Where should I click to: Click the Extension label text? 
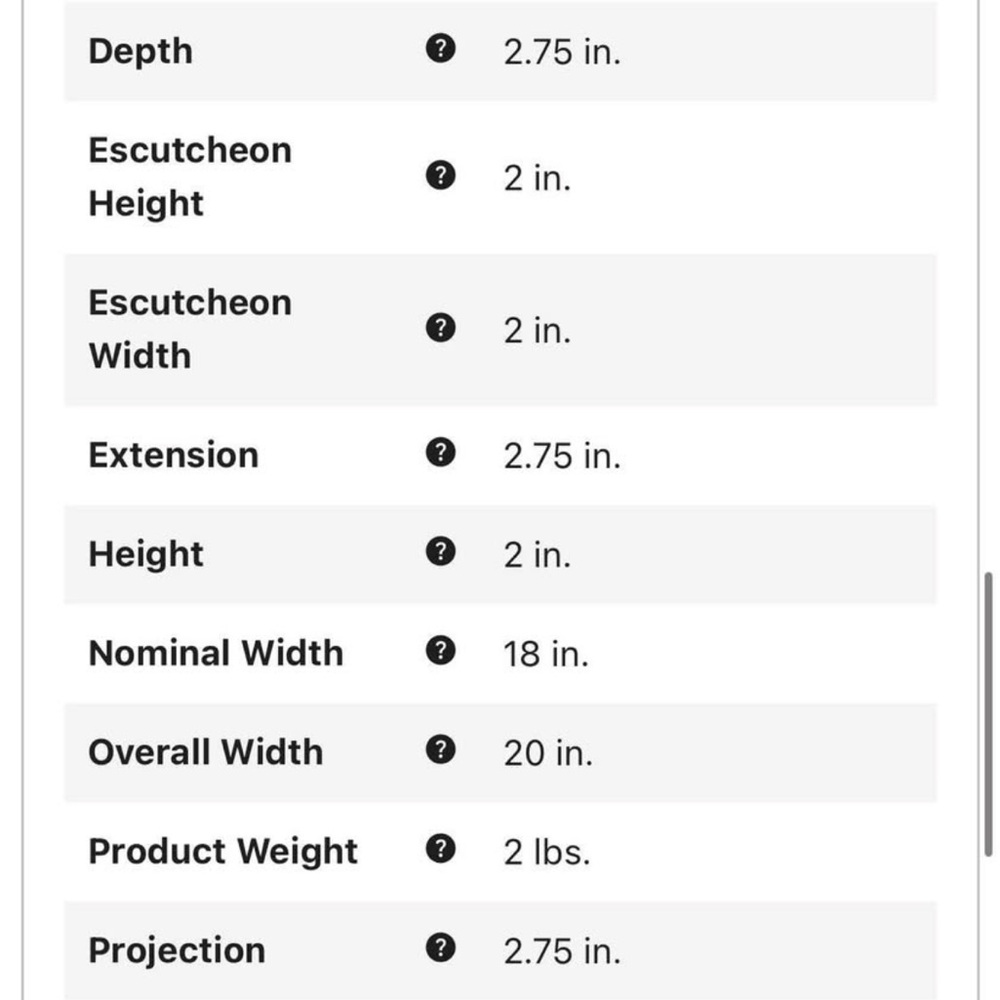point(173,455)
